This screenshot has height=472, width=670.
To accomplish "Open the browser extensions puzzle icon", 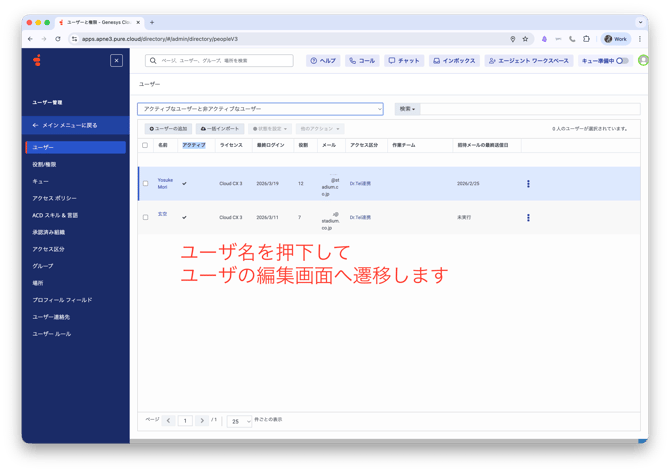I will pos(586,39).
